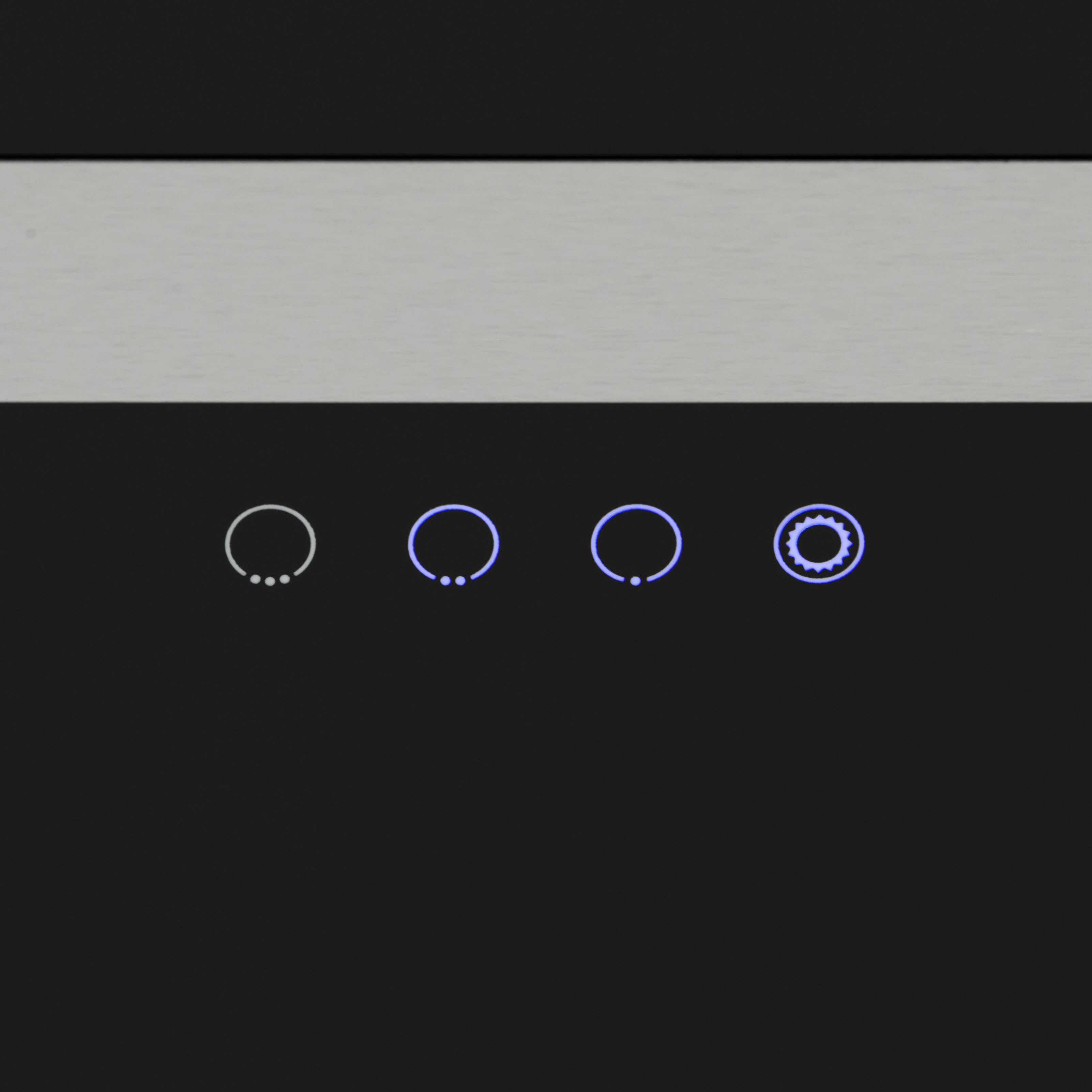Touch the unlit gray circle control
Image resolution: width=1092 pixels, height=1092 pixels.
pos(270,545)
